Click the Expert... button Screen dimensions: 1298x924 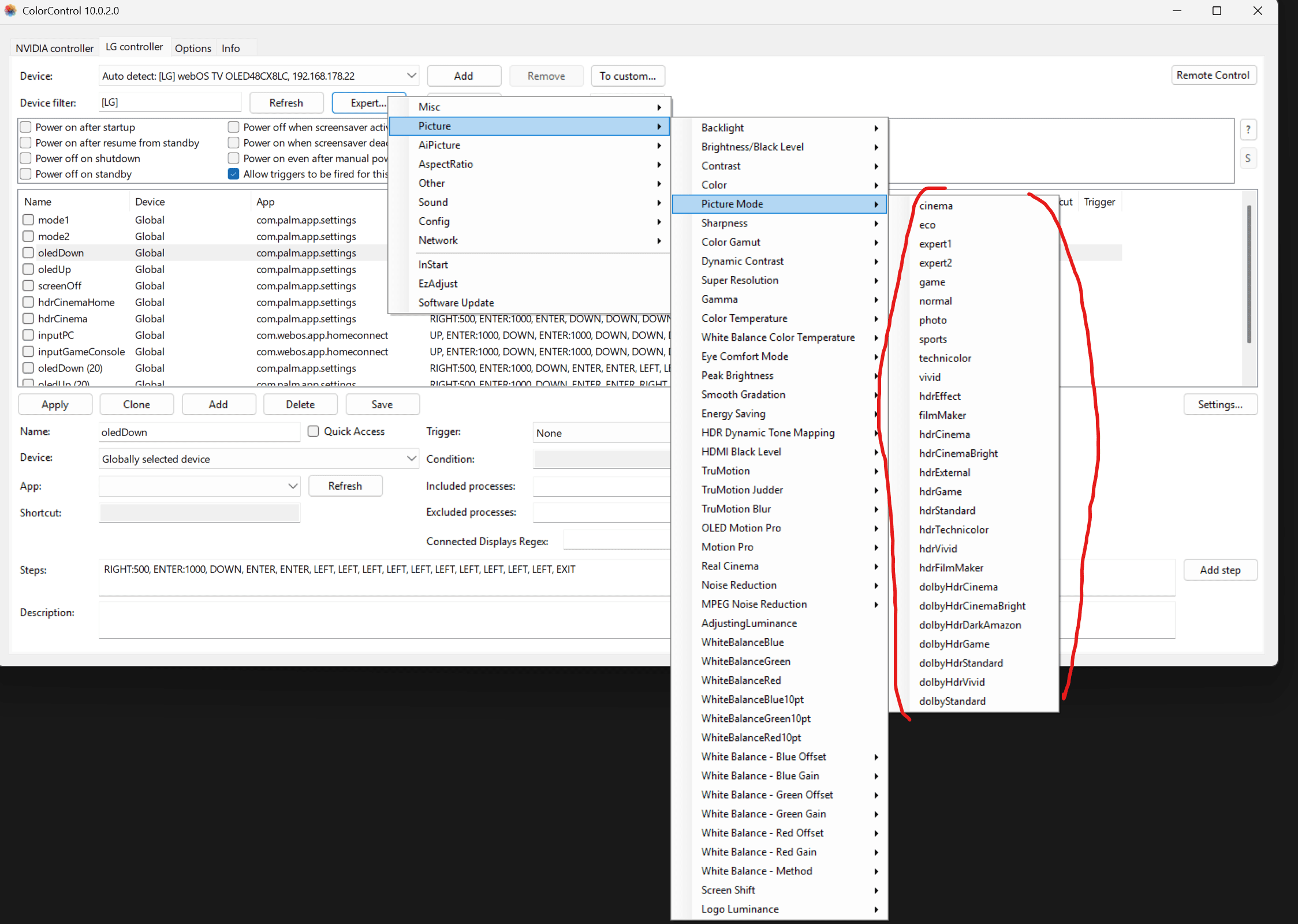pos(368,103)
